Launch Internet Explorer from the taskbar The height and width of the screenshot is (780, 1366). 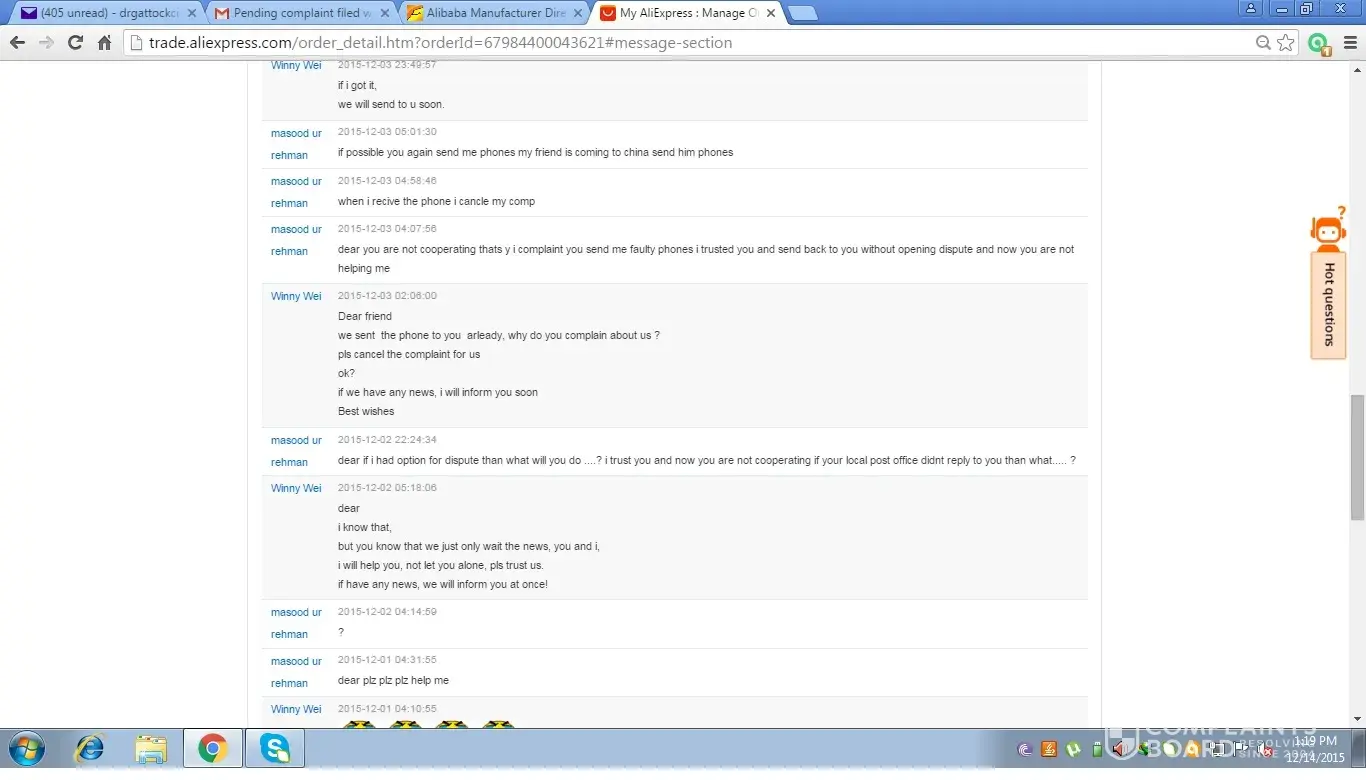click(91, 748)
